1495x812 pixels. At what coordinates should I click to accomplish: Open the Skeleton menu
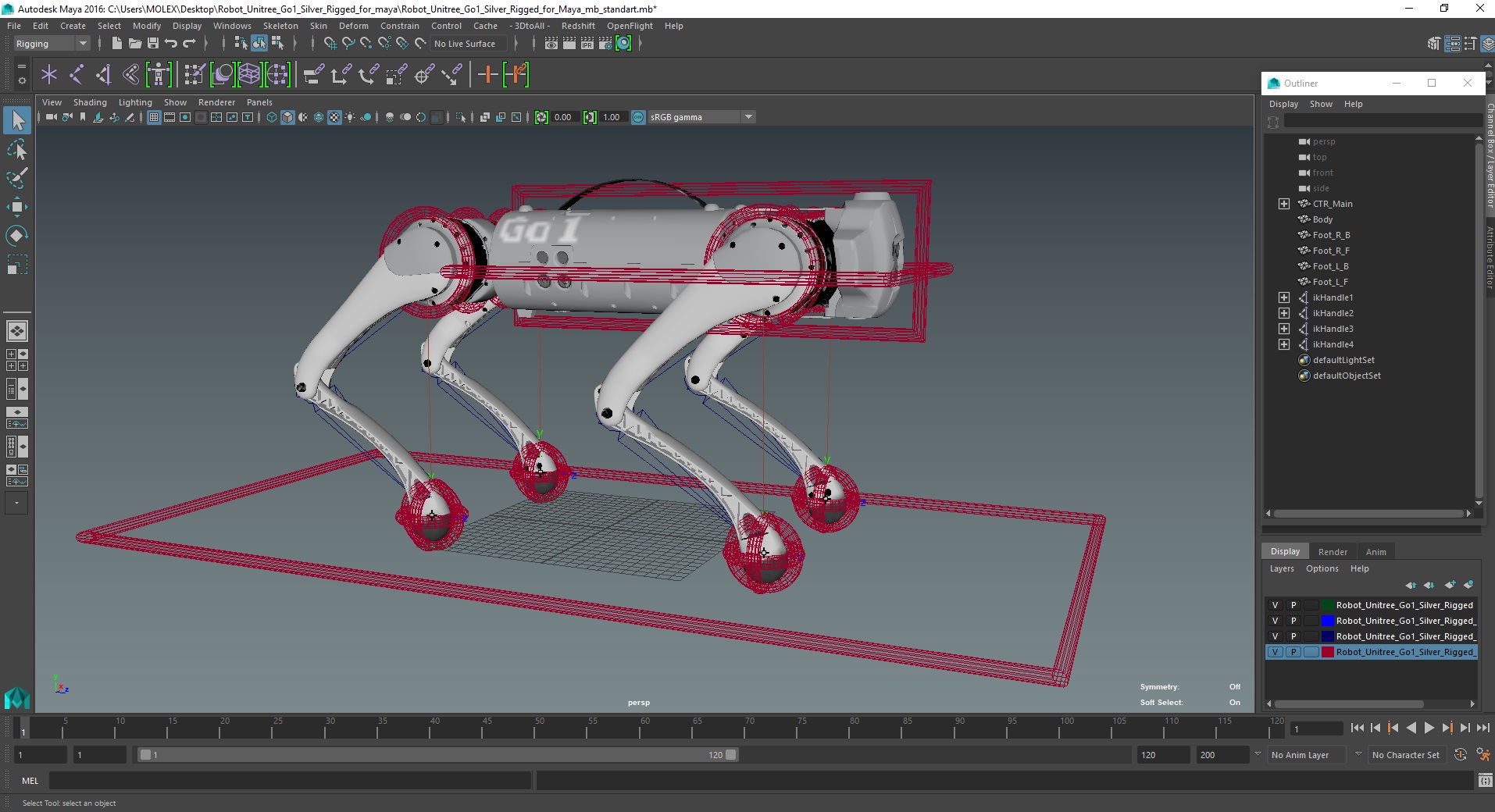[x=280, y=26]
